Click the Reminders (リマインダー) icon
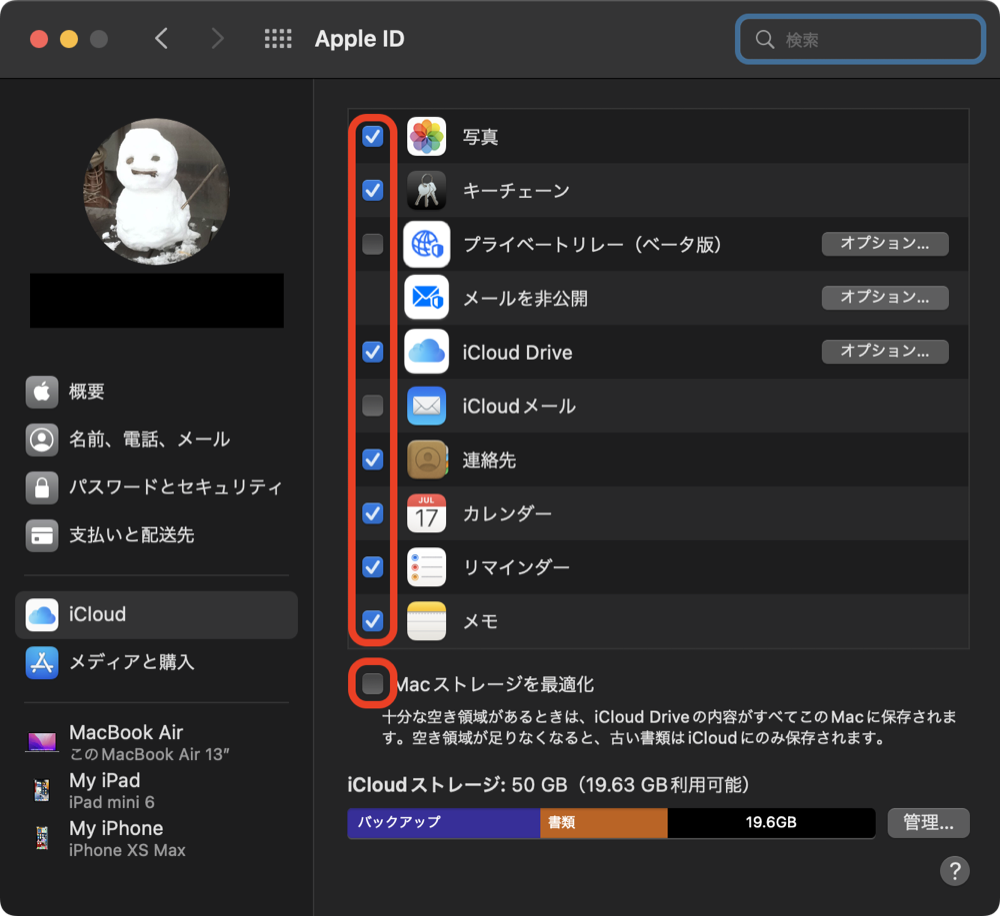1000x916 pixels. tap(426, 567)
